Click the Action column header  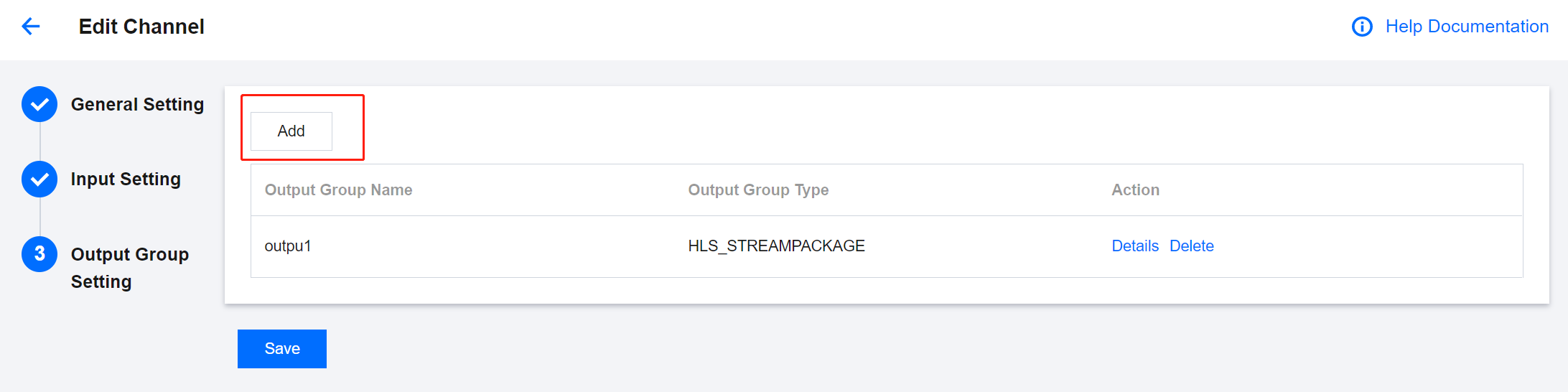click(1135, 190)
